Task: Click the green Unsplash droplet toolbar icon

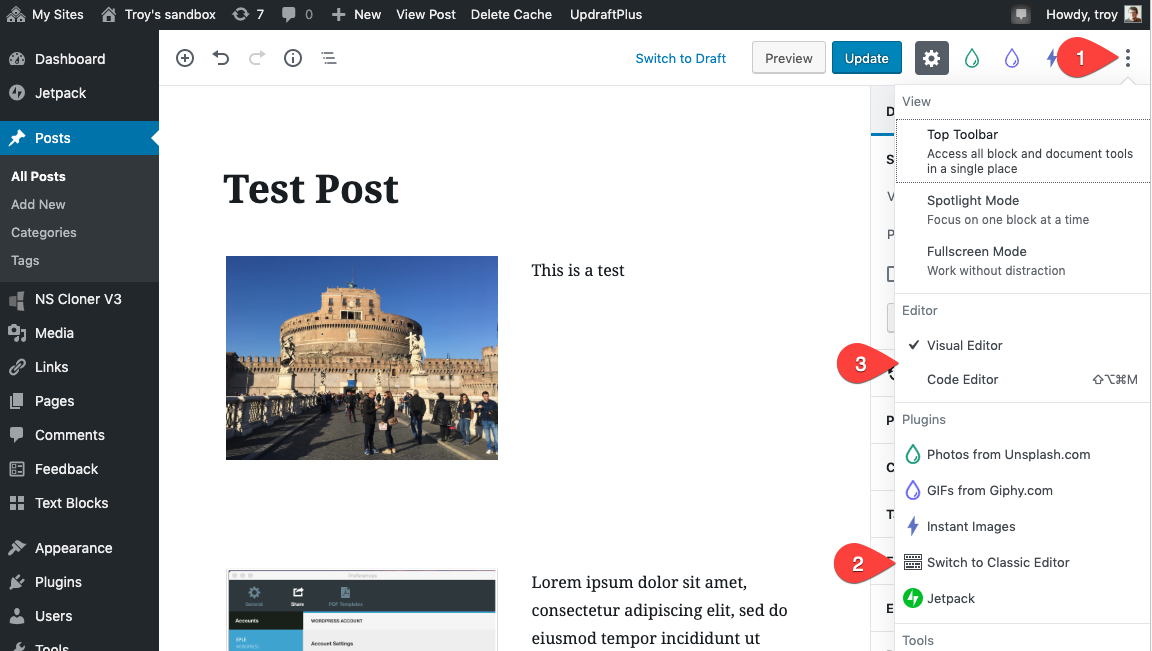Action: [971, 58]
